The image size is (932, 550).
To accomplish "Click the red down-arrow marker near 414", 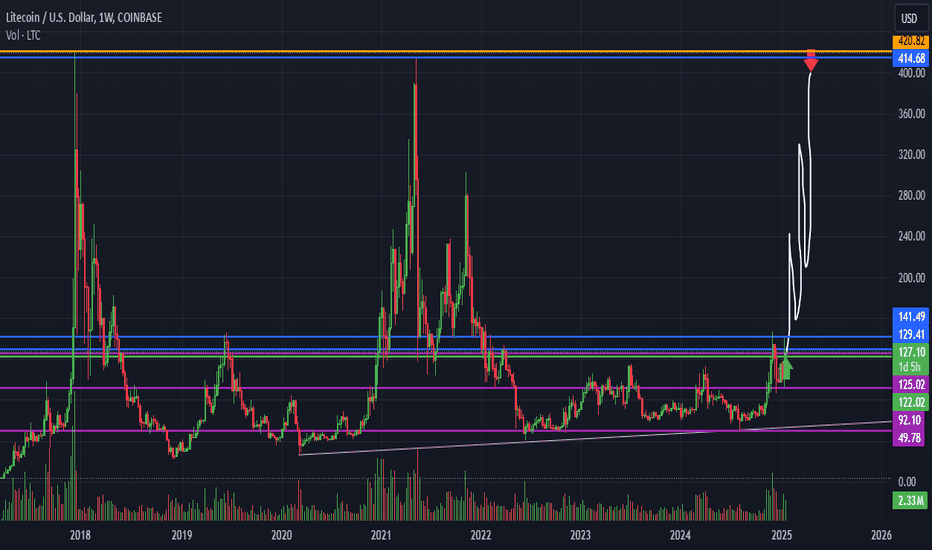I will tap(811, 61).
